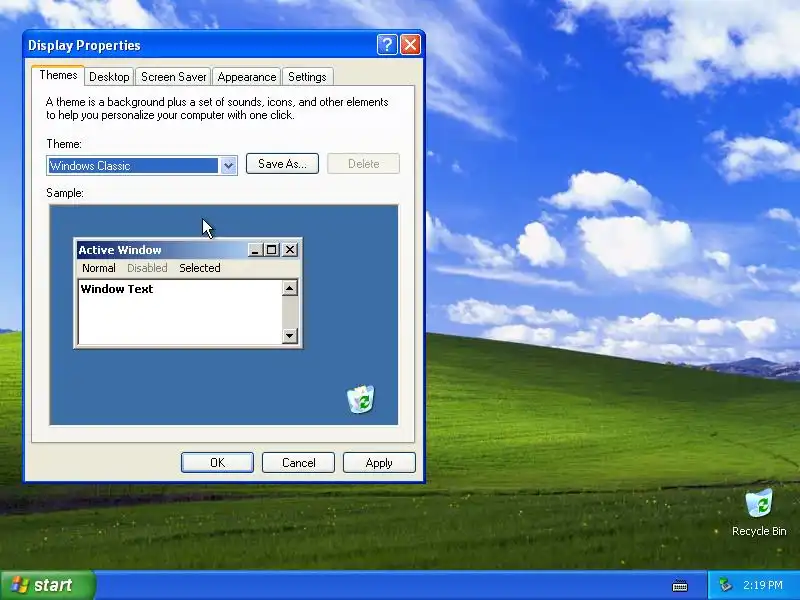The image size is (800, 600).
Task: Click the Selected sample menu item
Action: [199, 268]
